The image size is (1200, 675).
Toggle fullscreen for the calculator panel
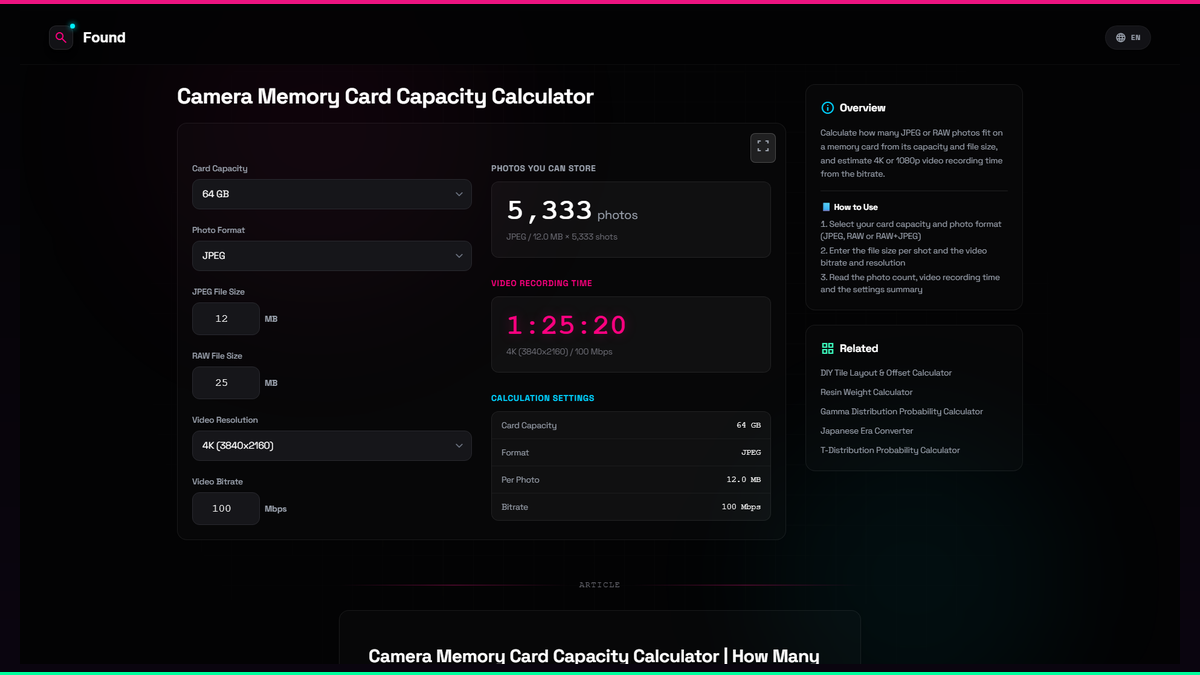pos(763,147)
